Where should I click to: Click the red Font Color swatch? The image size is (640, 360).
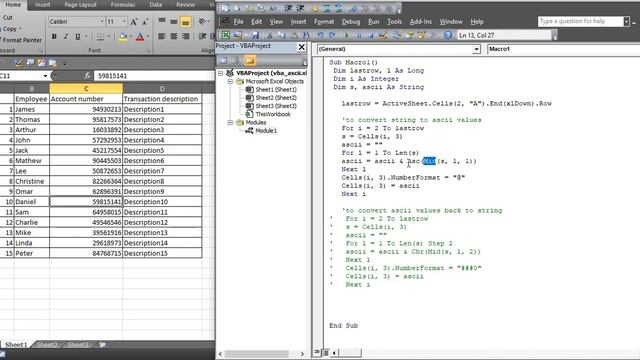tap(140, 37)
